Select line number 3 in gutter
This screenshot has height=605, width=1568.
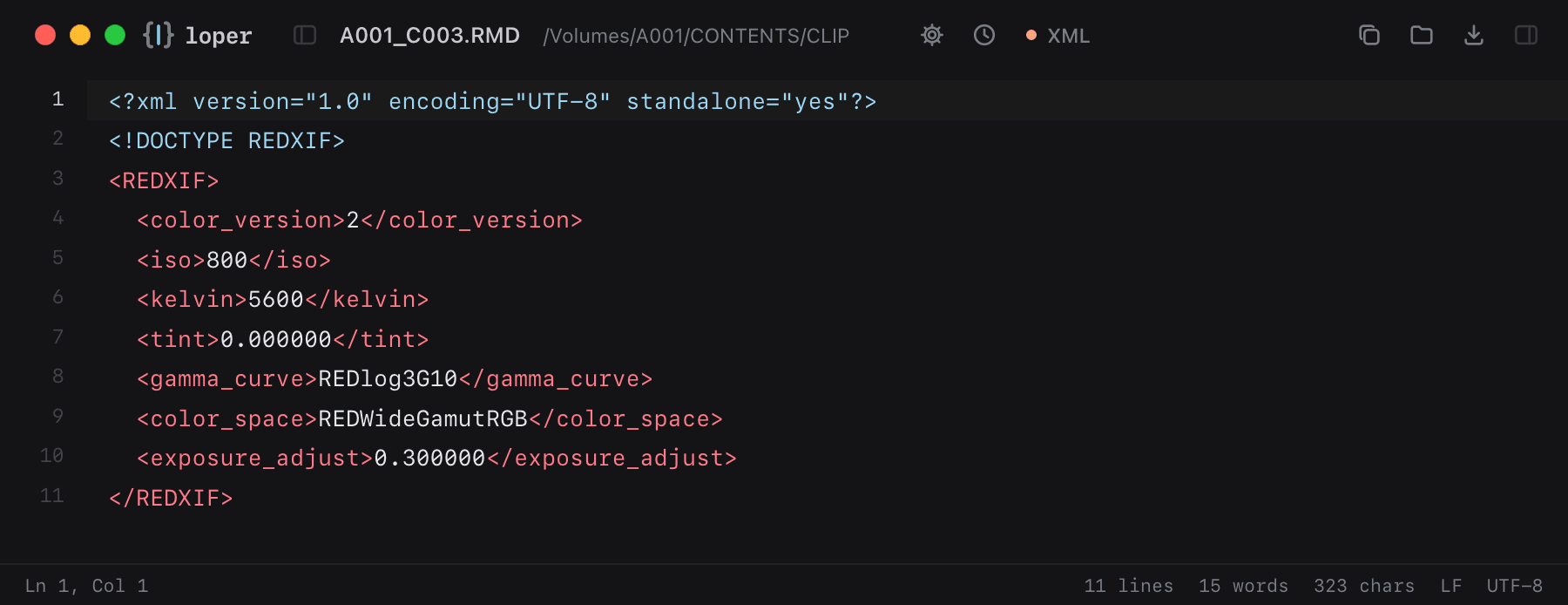(x=57, y=179)
